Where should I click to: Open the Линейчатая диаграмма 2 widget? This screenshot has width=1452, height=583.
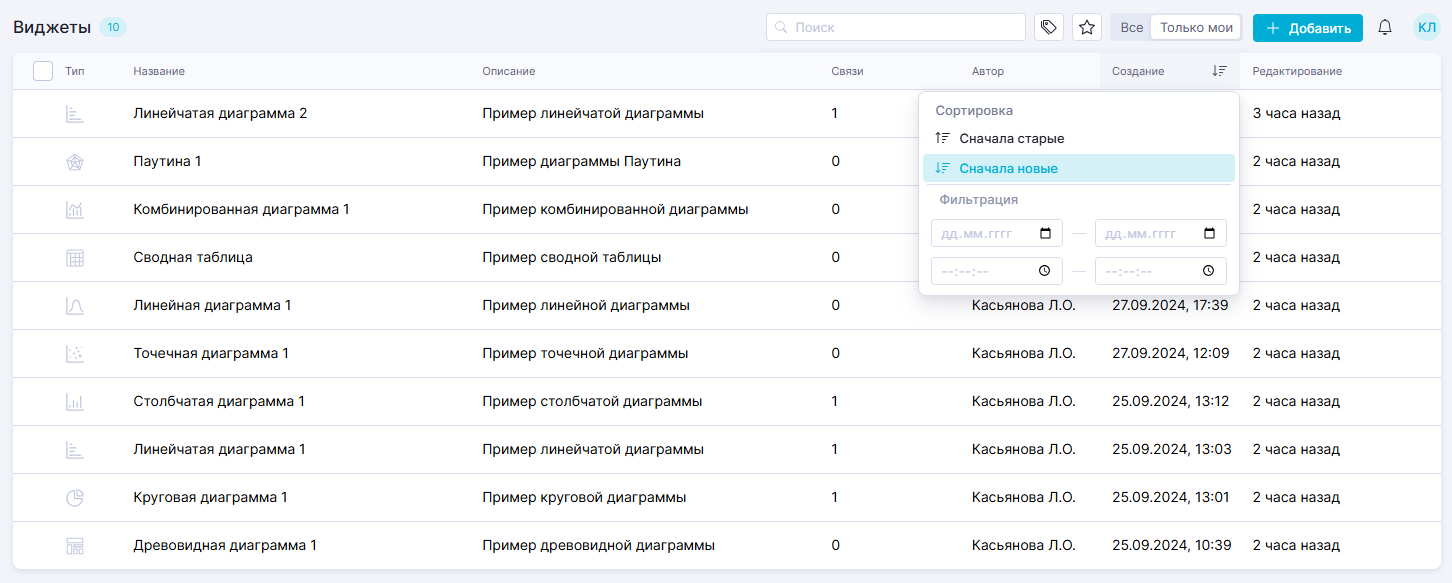click(x=220, y=114)
